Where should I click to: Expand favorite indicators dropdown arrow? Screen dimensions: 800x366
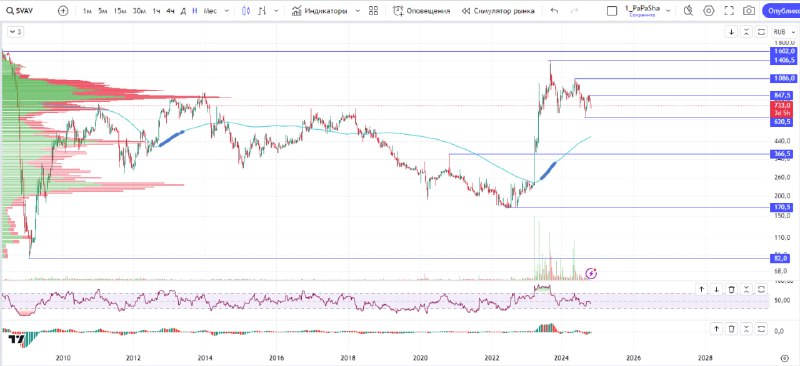[x=357, y=11]
